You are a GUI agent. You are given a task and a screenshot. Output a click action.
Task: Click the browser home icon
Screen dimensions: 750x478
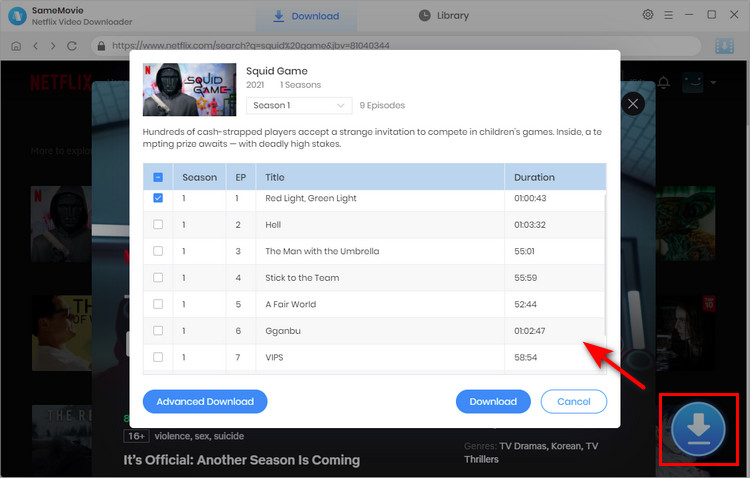pos(16,46)
